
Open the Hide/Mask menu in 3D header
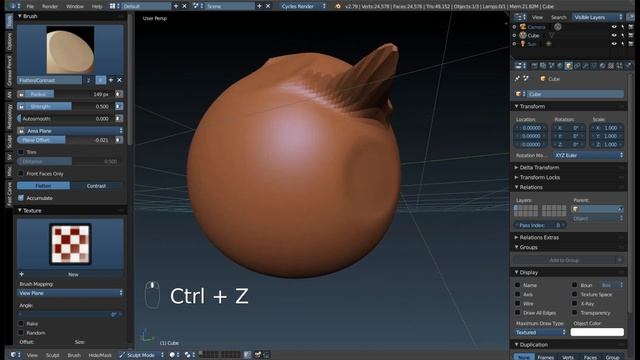[x=100, y=355]
